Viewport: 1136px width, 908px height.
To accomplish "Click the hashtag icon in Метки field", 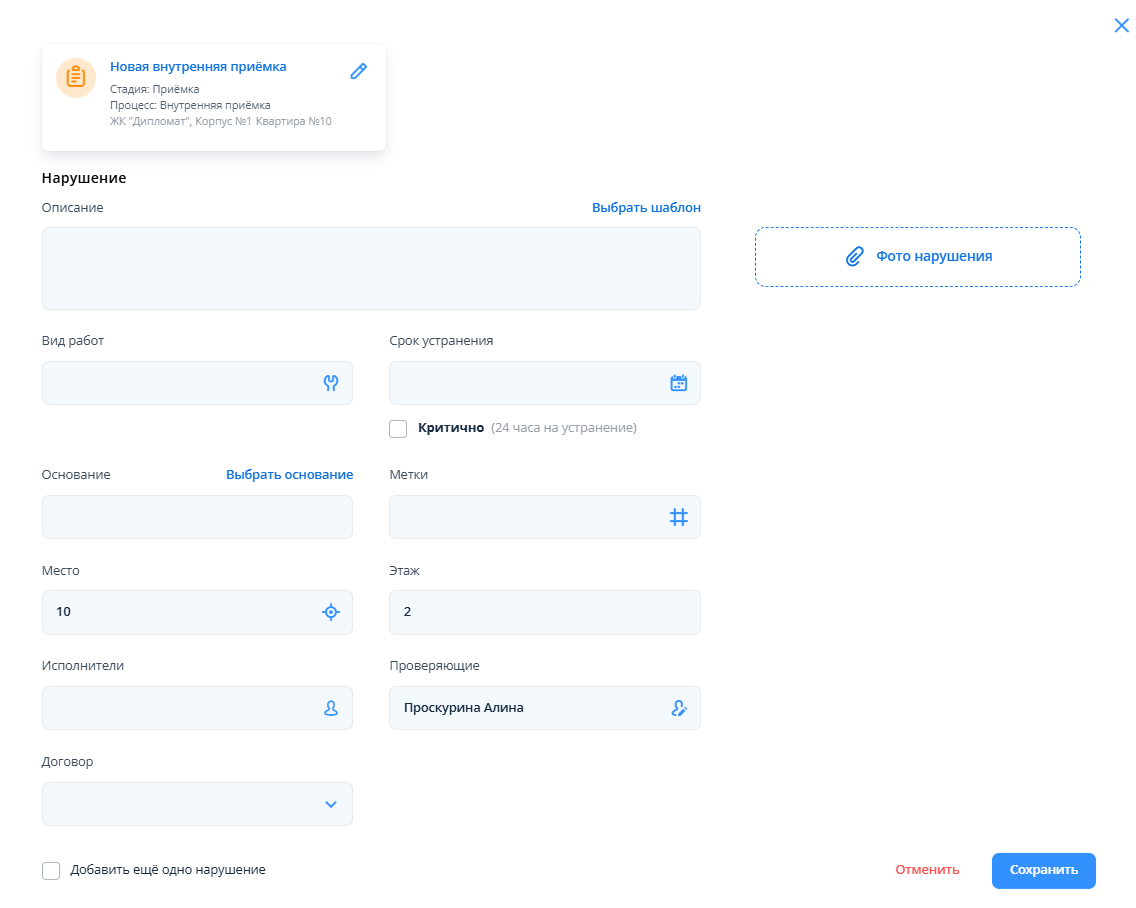I will 679,517.
